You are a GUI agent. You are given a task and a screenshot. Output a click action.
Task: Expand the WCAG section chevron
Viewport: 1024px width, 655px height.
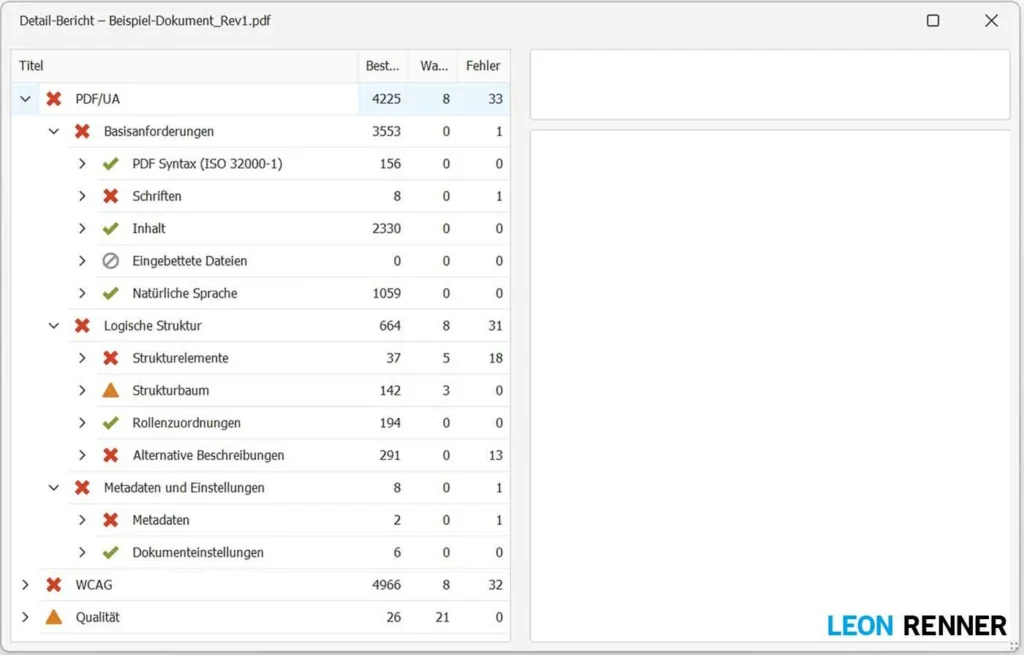(26, 585)
